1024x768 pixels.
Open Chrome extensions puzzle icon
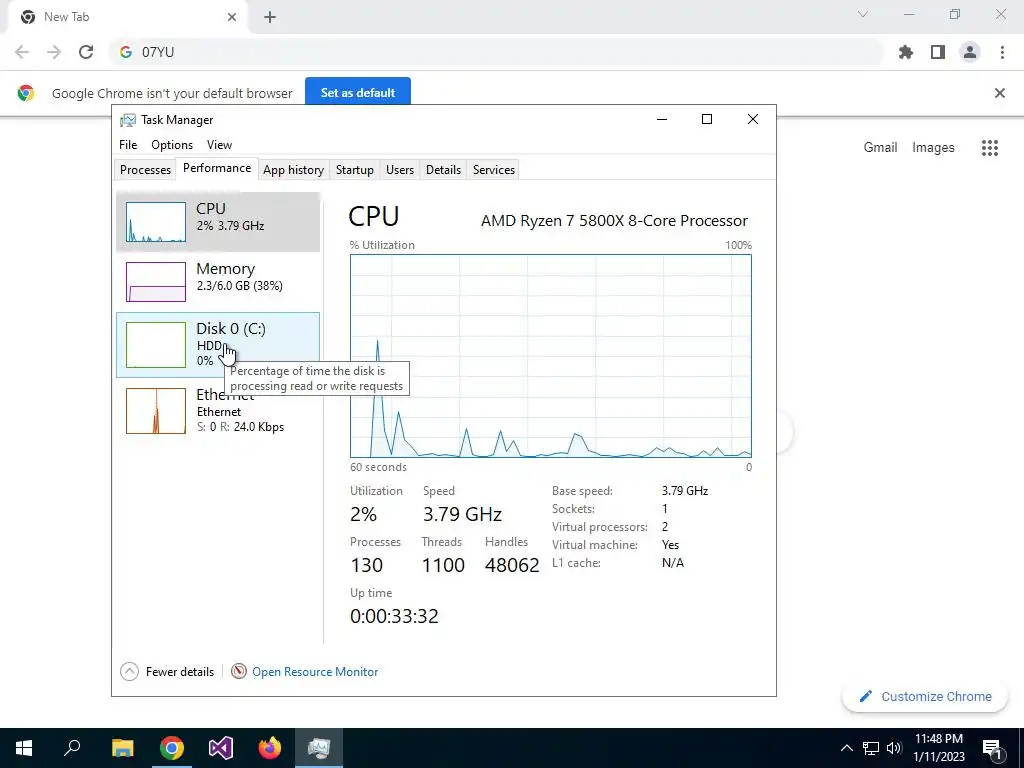pos(906,52)
